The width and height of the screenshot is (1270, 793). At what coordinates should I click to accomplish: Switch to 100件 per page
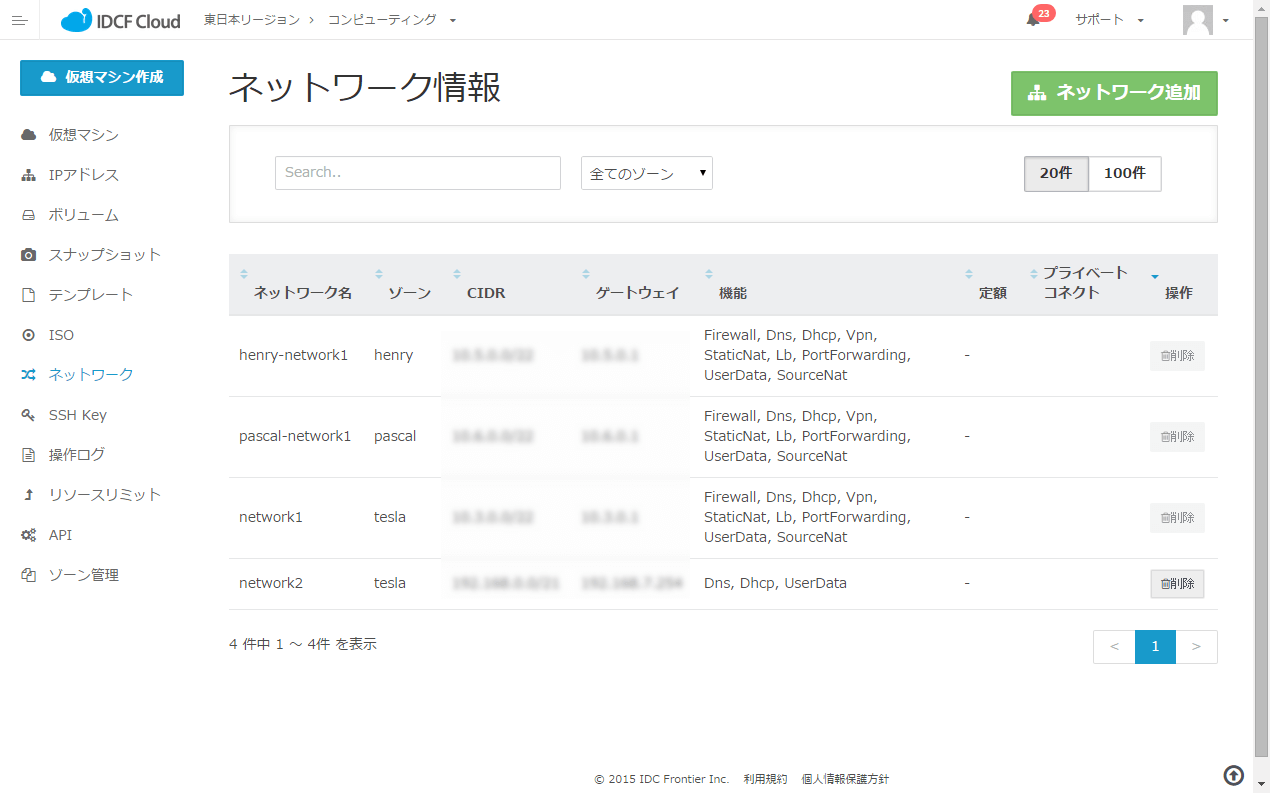click(1124, 173)
